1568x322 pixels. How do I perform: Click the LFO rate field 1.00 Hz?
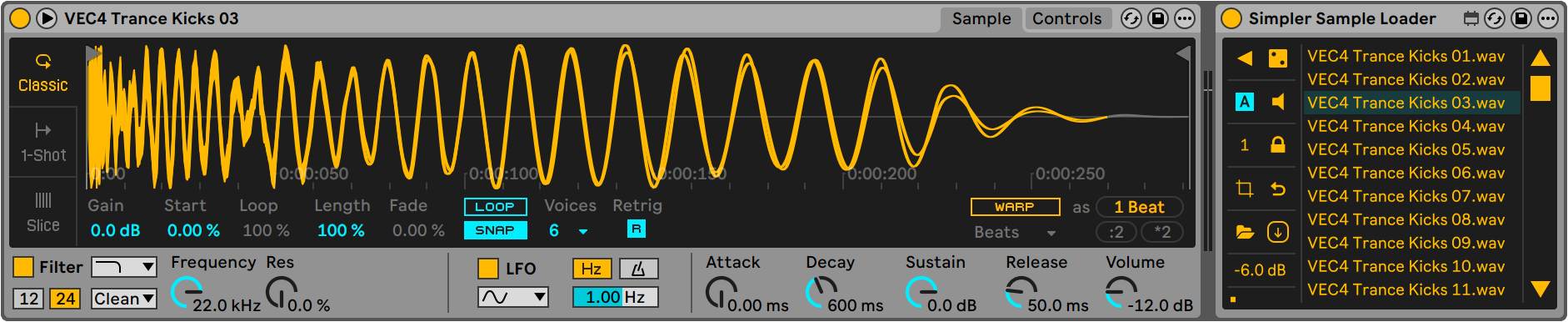coord(615,297)
